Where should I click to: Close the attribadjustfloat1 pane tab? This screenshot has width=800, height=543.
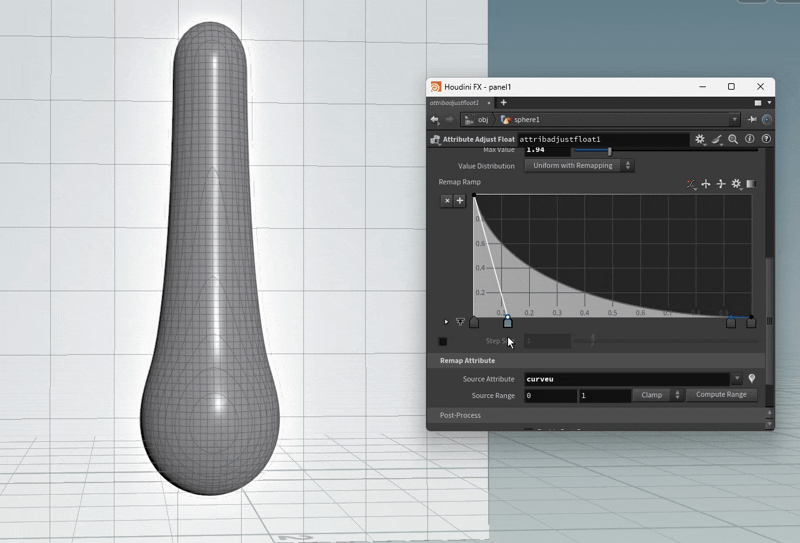pyautogui.click(x=489, y=103)
